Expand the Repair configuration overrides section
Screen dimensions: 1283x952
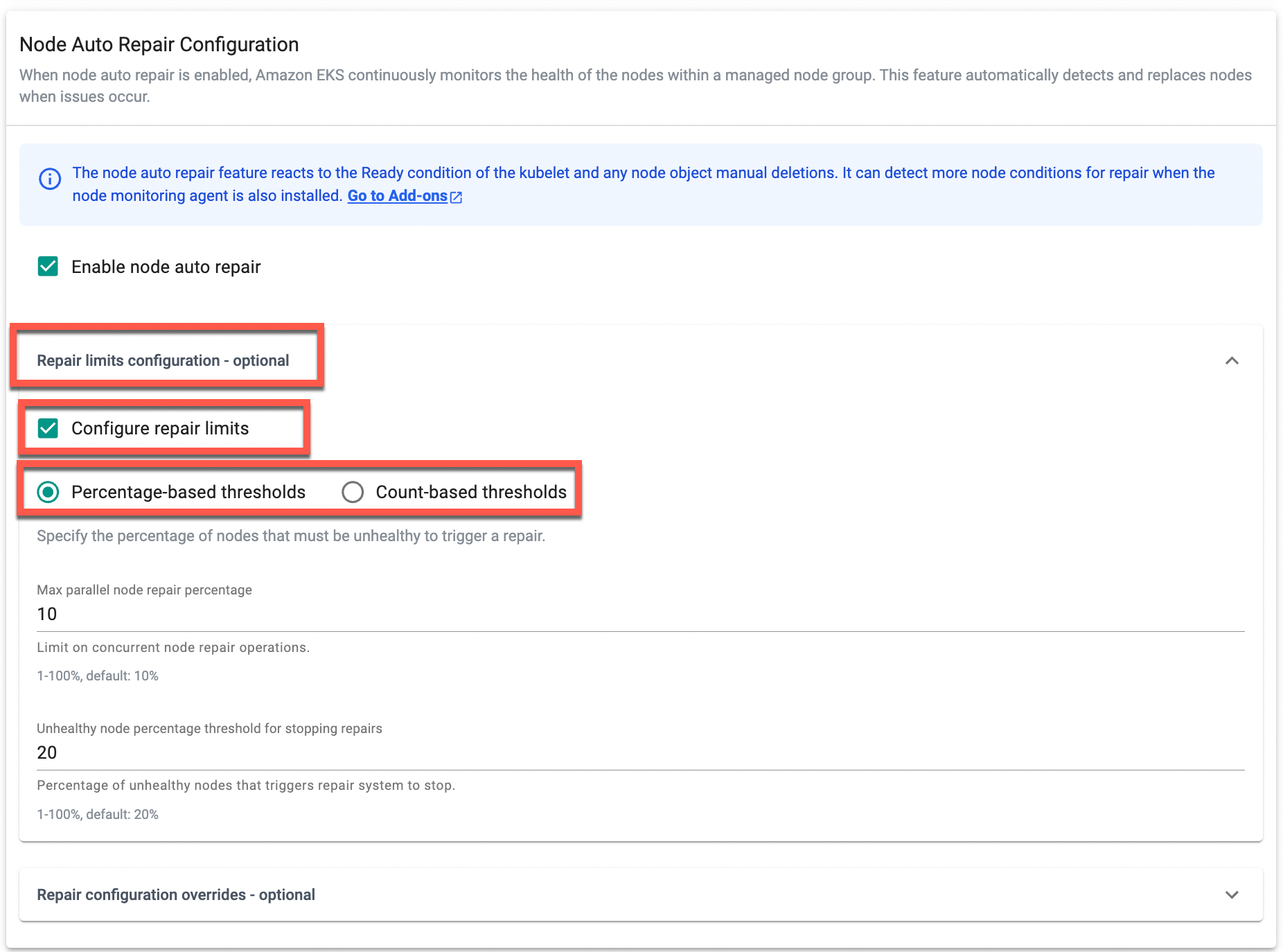point(1231,895)
